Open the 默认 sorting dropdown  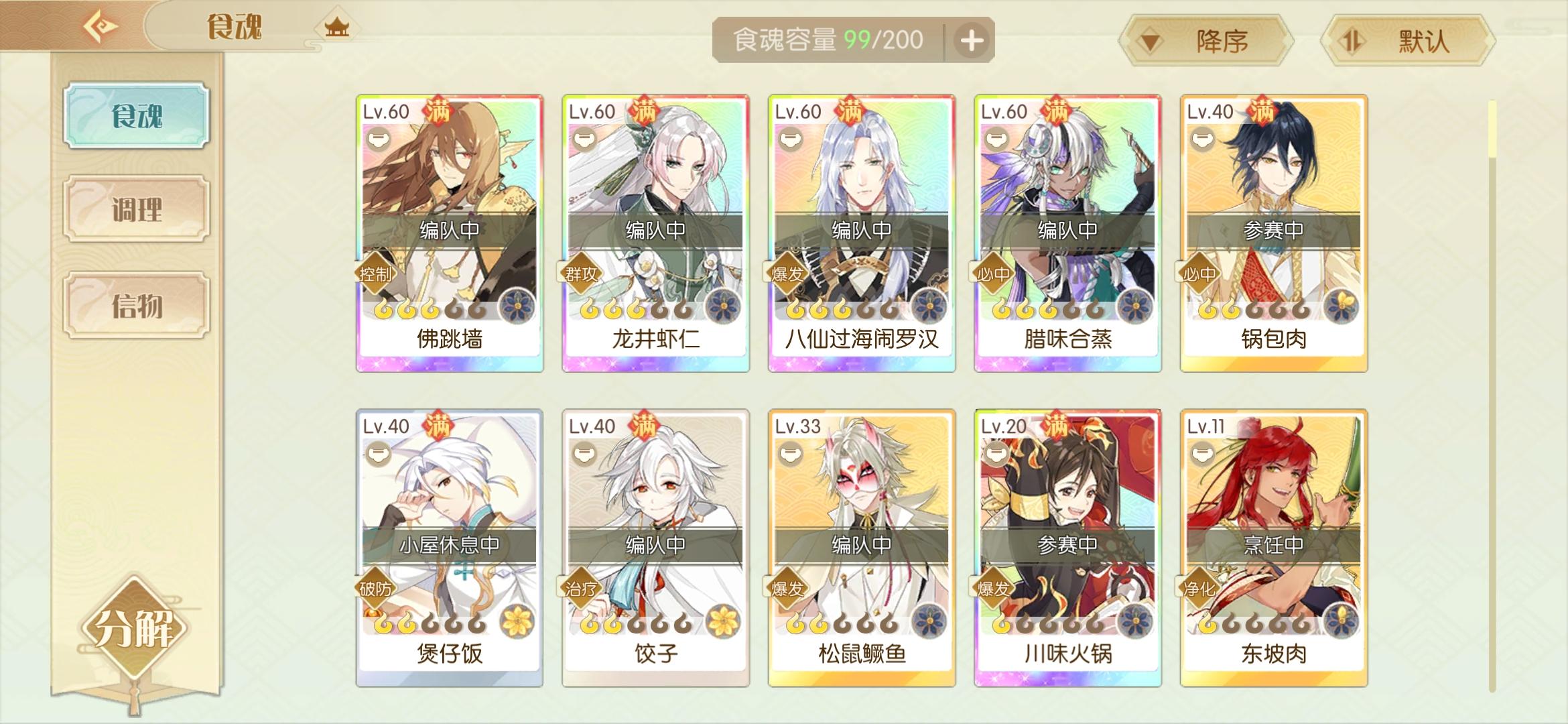tap(1407, 42)
